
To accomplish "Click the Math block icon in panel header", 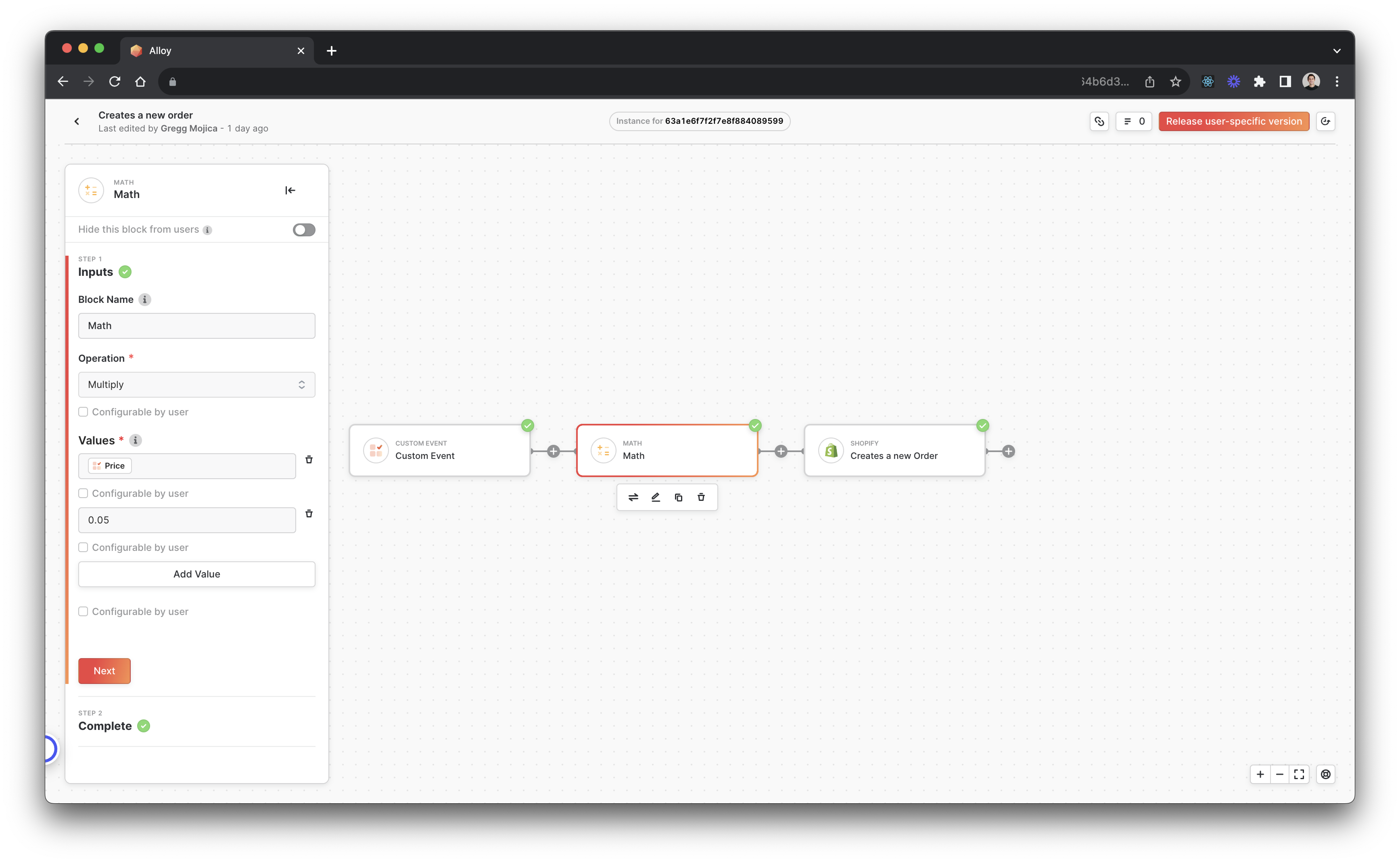I will click(x=91, y=190).
